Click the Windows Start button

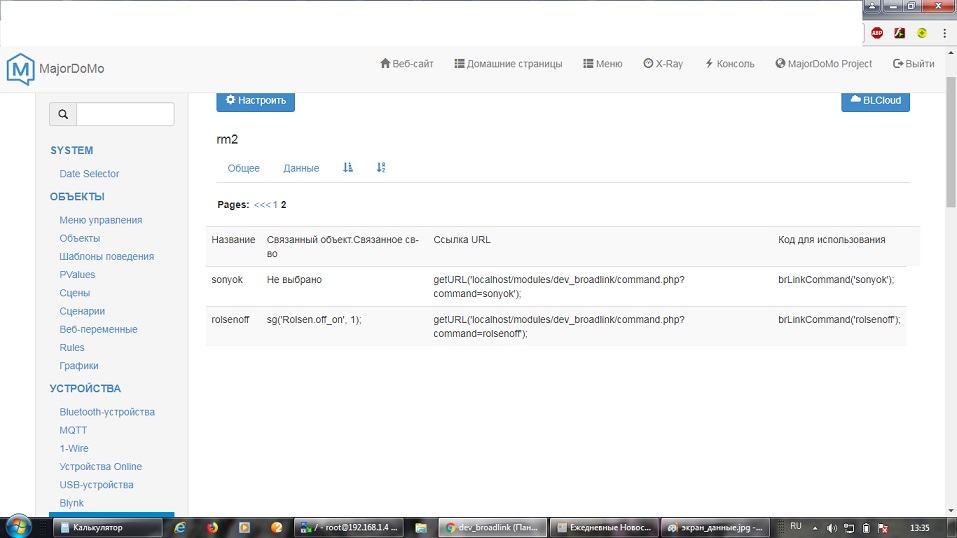[x=21, y=526]
